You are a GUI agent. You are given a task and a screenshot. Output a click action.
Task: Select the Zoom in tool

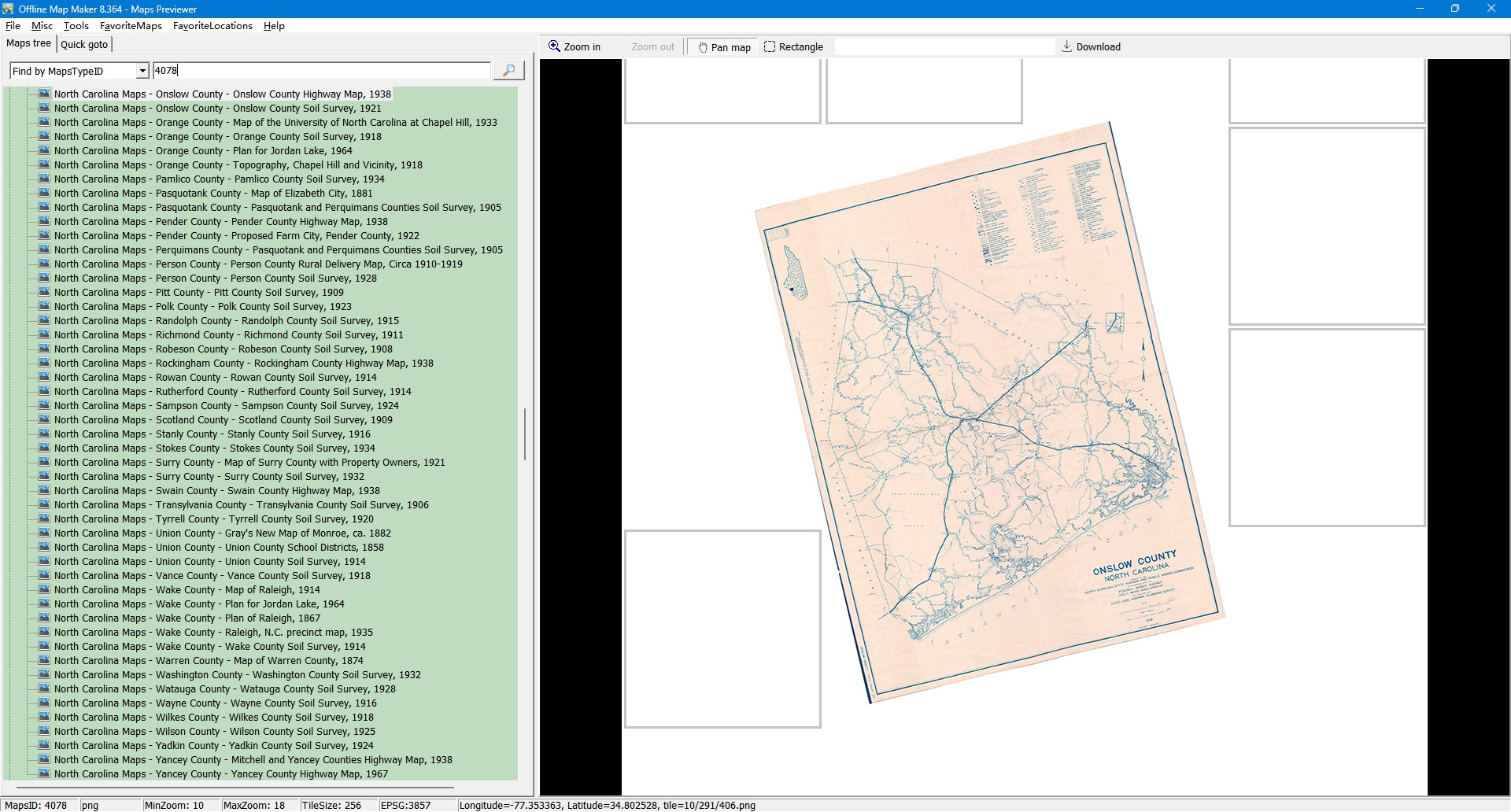[x=574, y=47]
